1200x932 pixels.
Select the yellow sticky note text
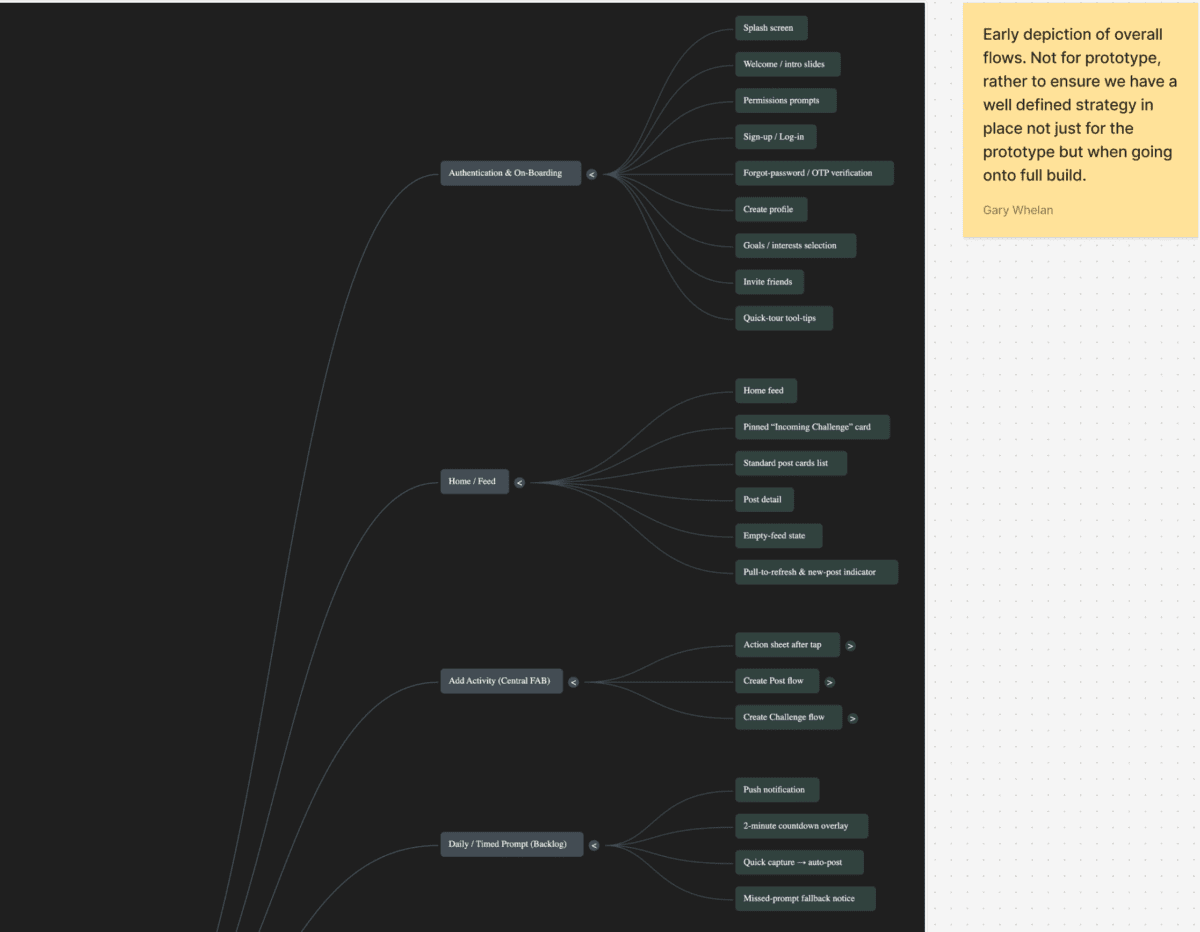pos(1078,105)
